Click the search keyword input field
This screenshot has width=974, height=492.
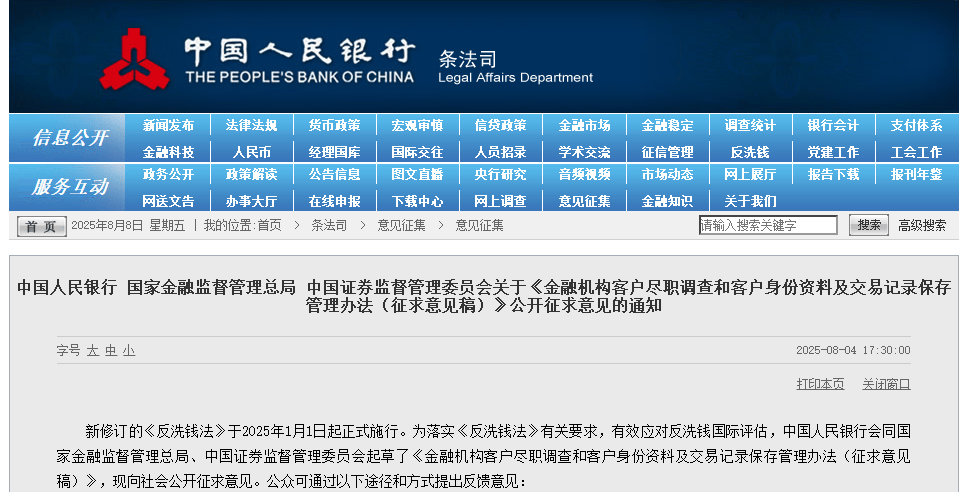pos(768,225)
